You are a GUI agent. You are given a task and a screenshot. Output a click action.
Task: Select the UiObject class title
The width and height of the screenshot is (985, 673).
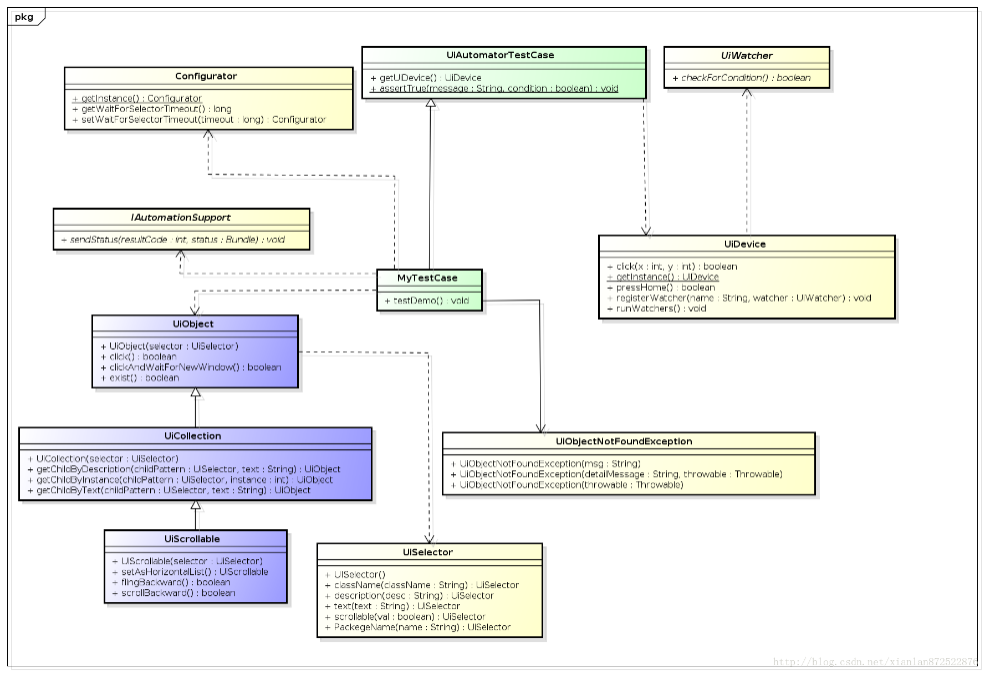tap(193, 324)
